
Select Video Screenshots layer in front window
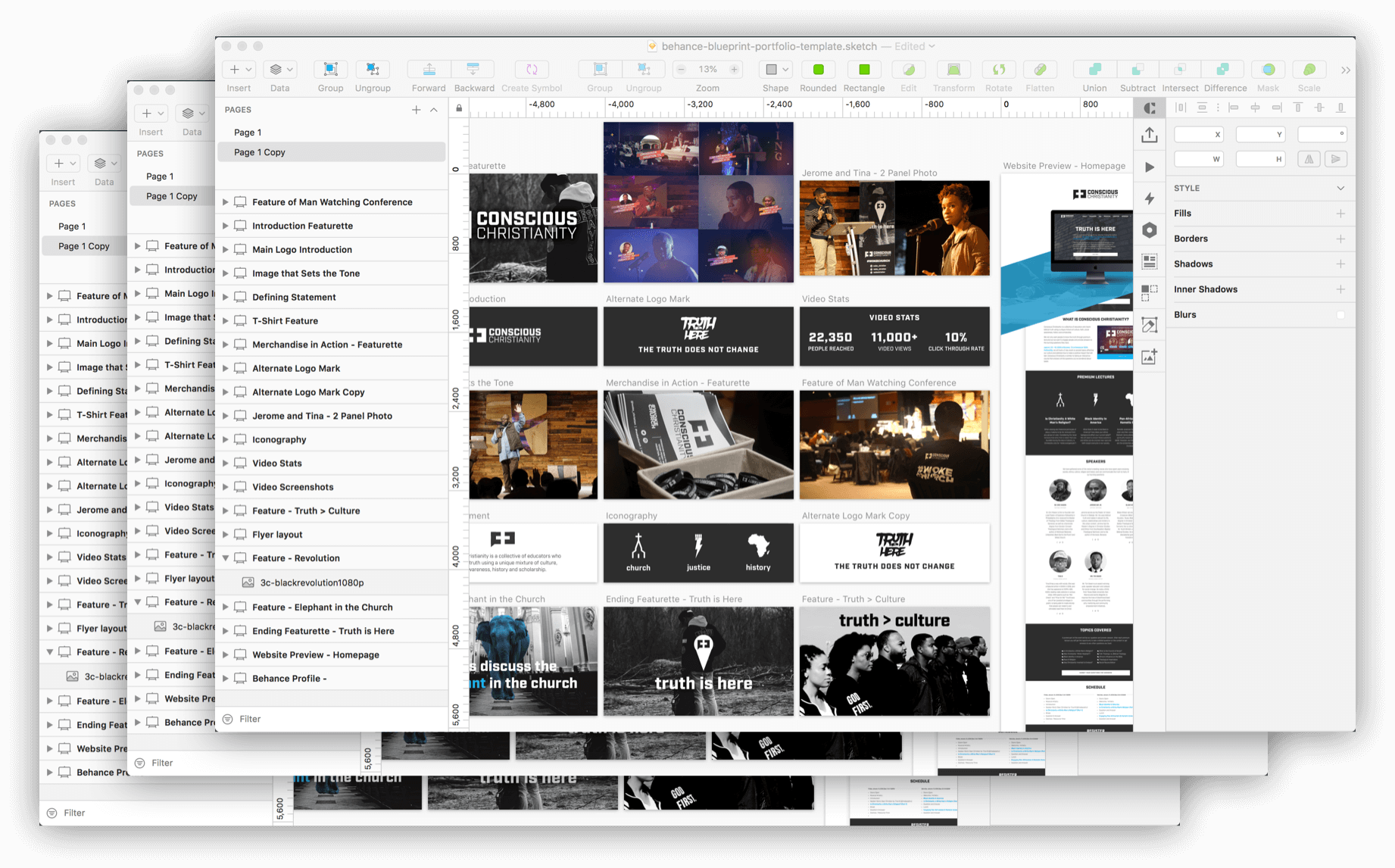[x=332, y=487]
